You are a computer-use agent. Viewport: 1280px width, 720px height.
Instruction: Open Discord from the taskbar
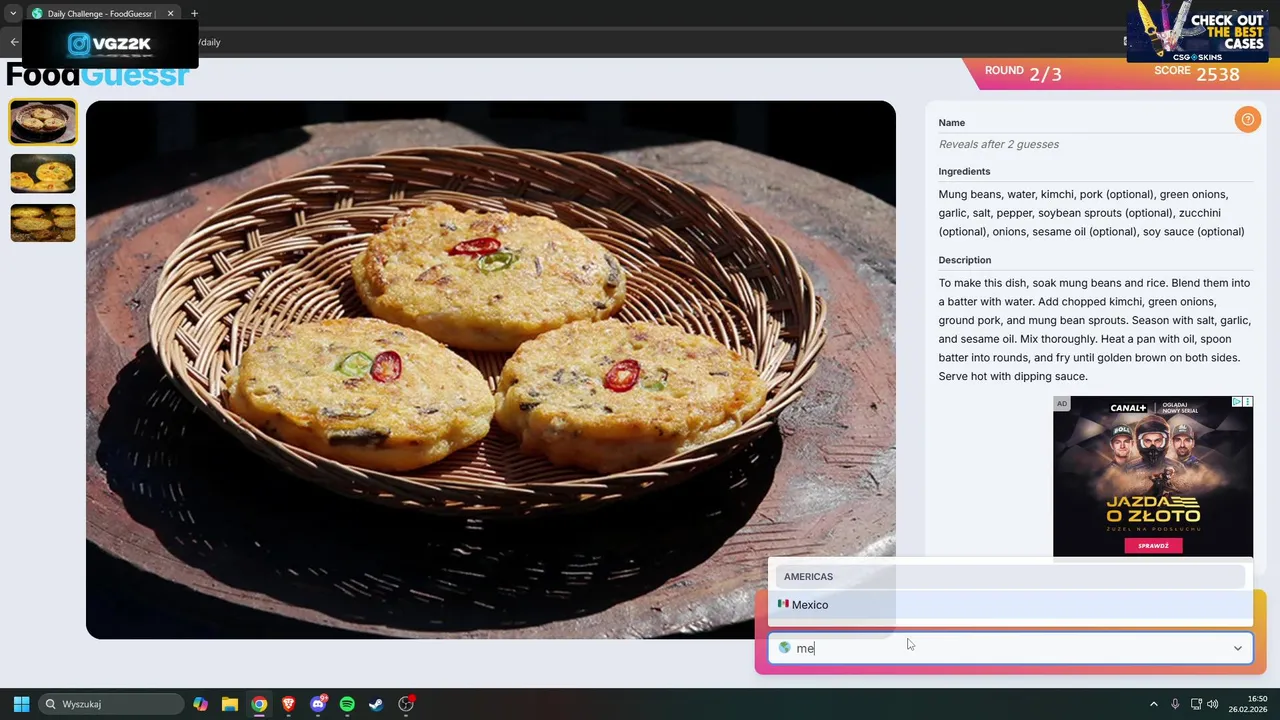click(x=318, y=704)
